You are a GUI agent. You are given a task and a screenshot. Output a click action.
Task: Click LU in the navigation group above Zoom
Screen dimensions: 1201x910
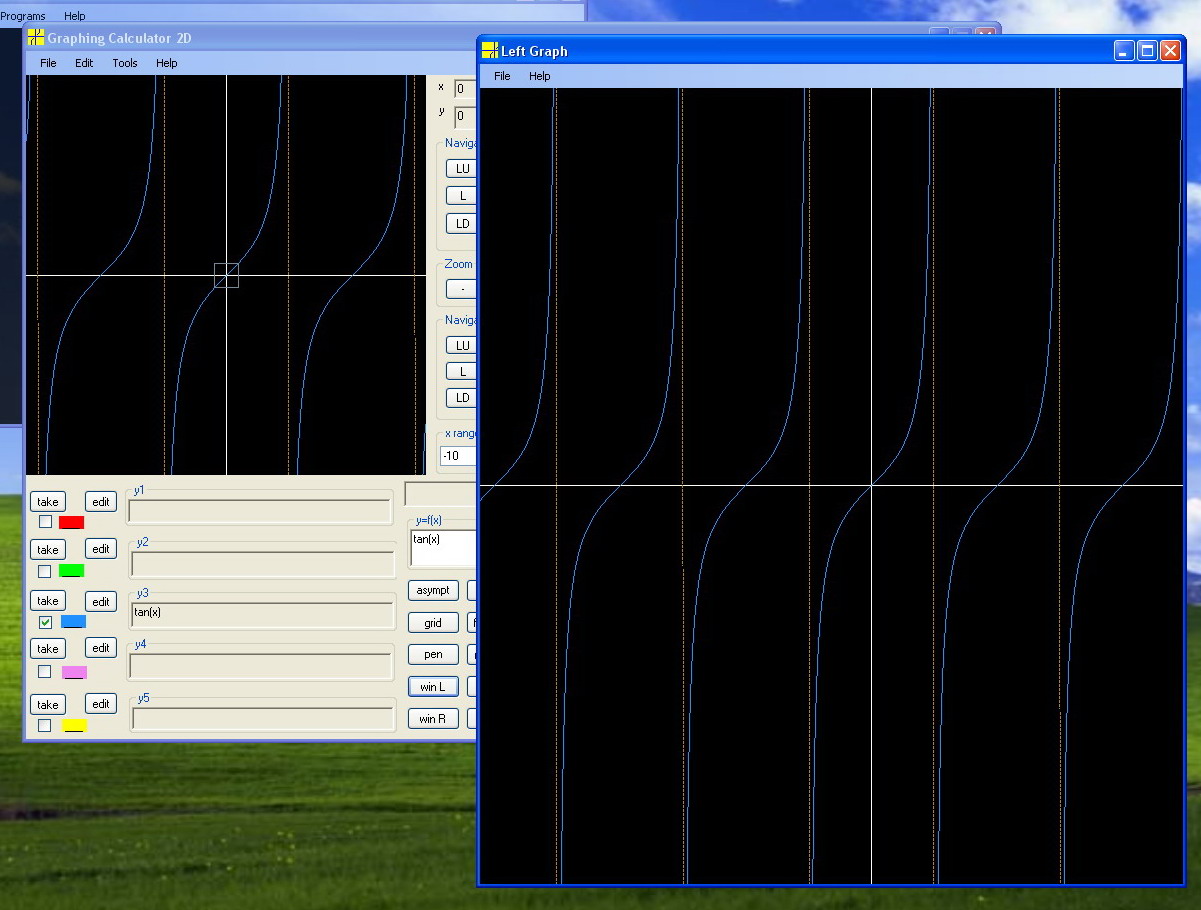click(x=462, y=168)
